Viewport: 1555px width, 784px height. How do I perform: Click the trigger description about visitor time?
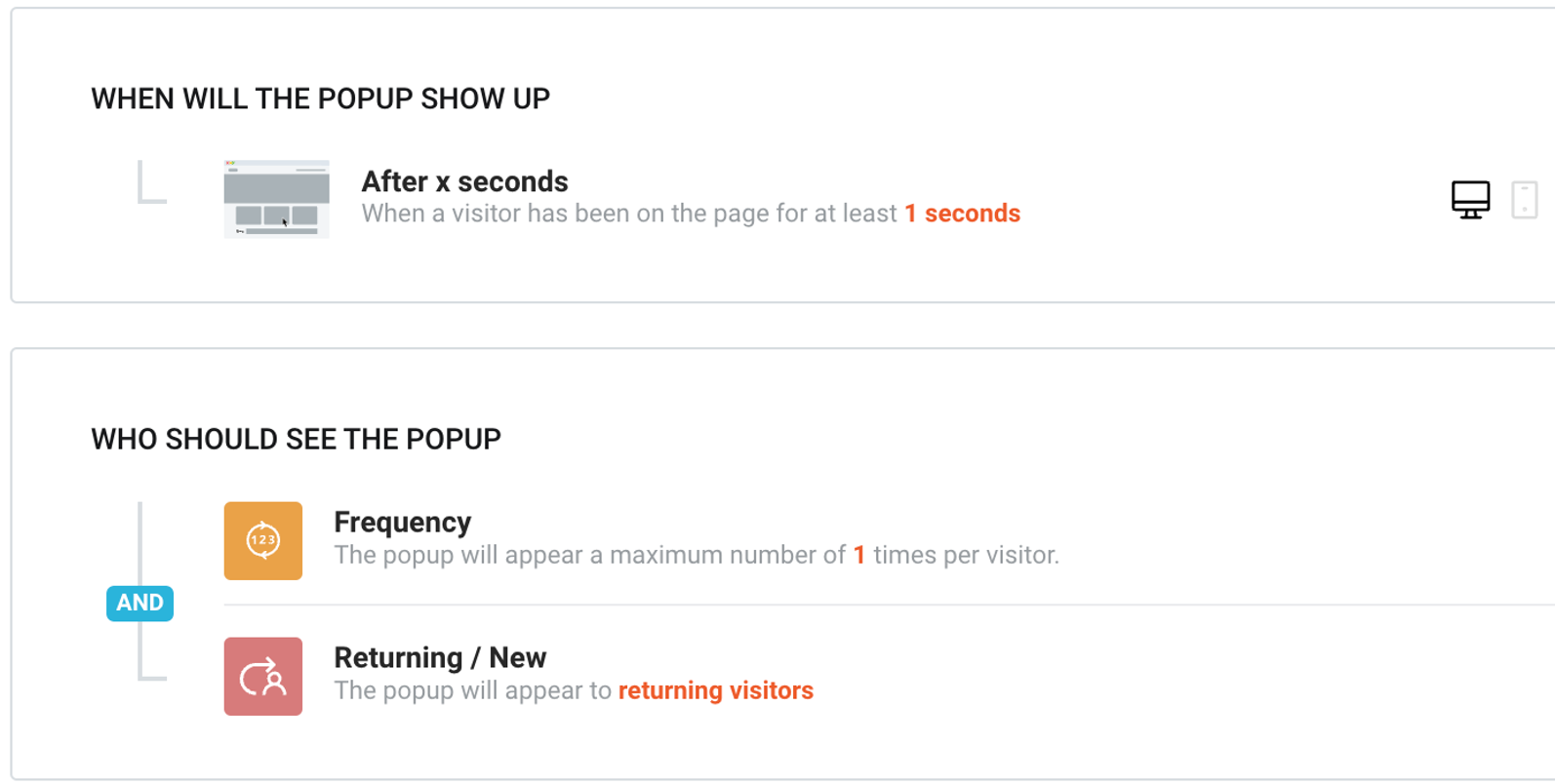tap(691, 214)
